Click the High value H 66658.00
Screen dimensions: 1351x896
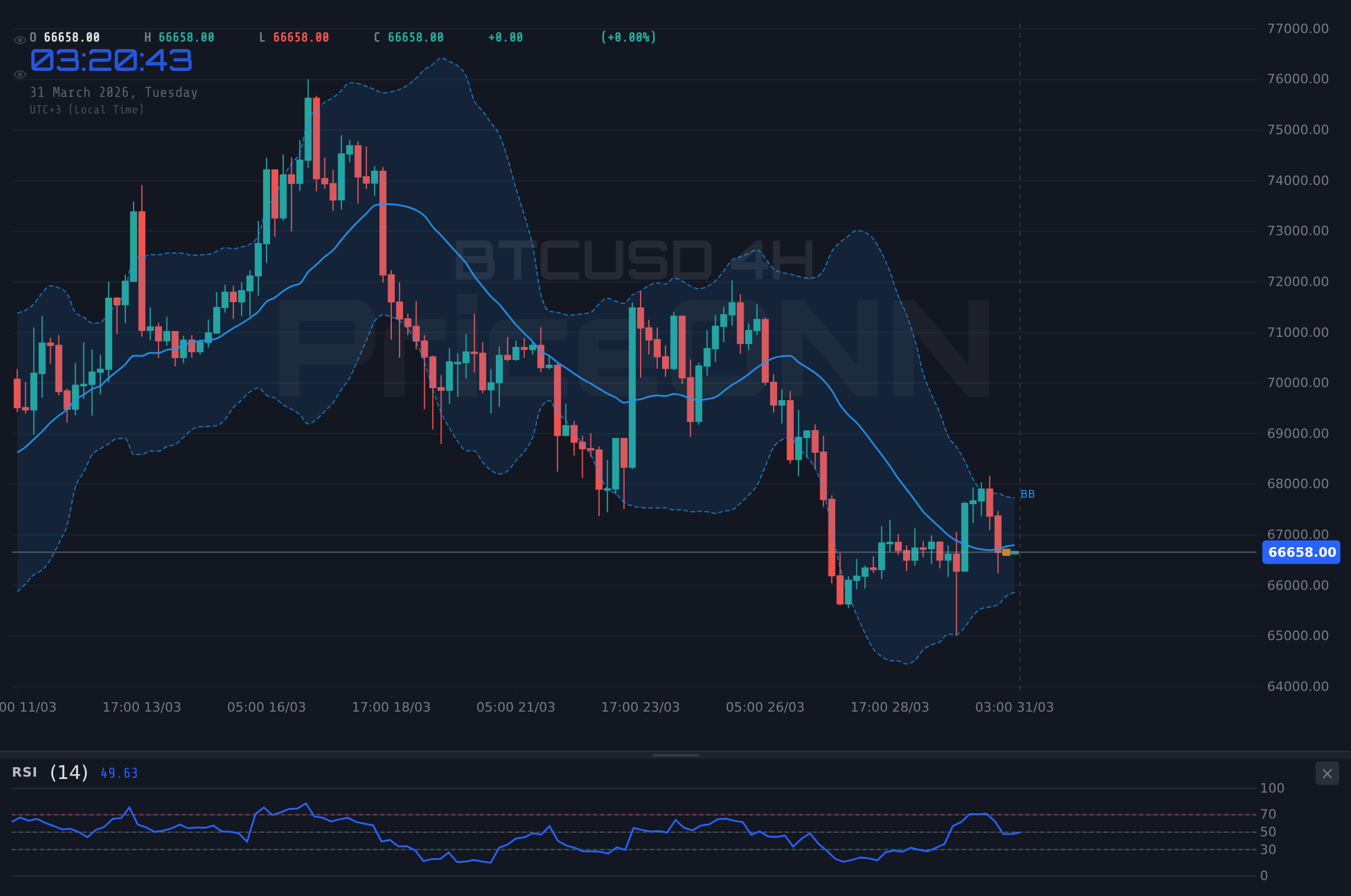[178, 37]
